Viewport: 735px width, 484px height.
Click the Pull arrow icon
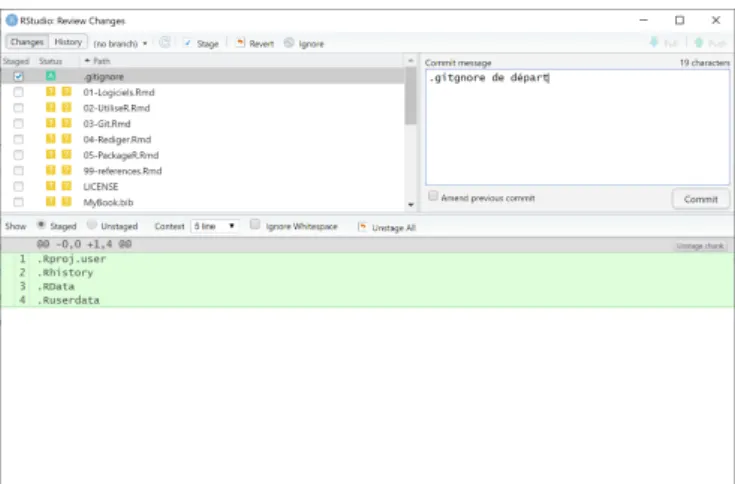tap(654, 43)
